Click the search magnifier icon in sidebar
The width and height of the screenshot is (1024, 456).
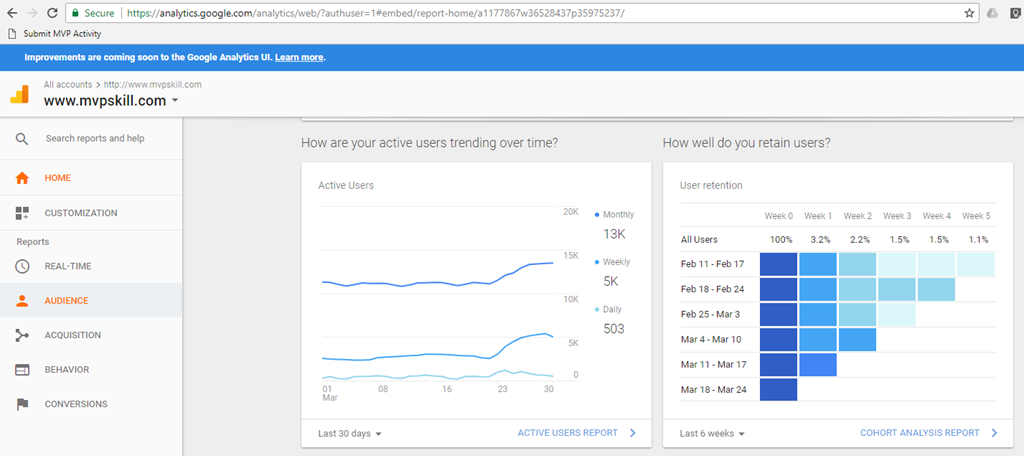(22, 139)
